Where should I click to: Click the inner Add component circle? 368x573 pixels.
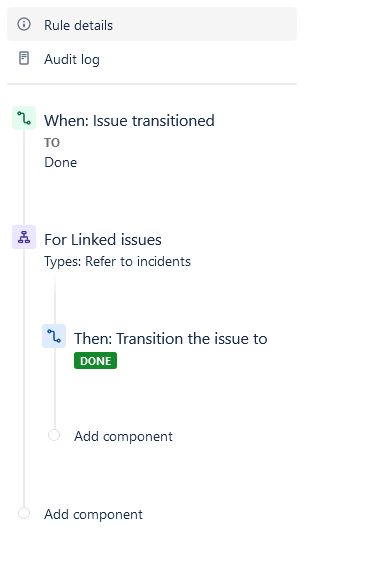coord(54,435)
